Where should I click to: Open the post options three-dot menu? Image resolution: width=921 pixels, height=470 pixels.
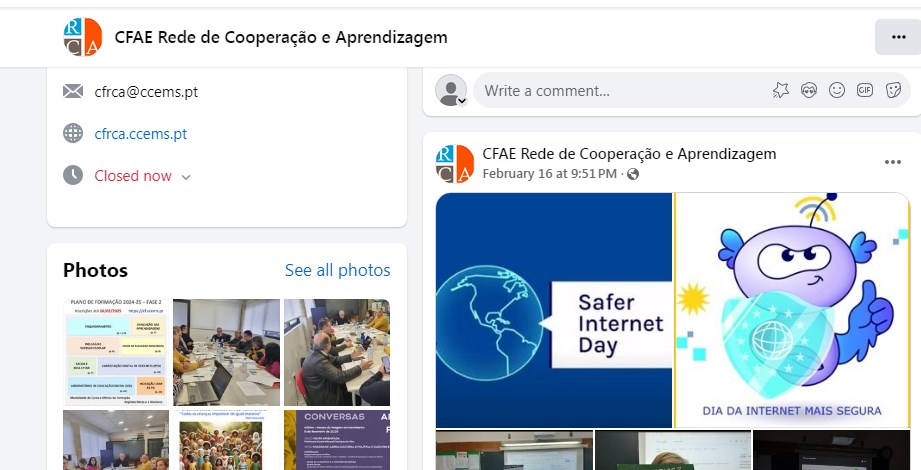coord(893,162)
